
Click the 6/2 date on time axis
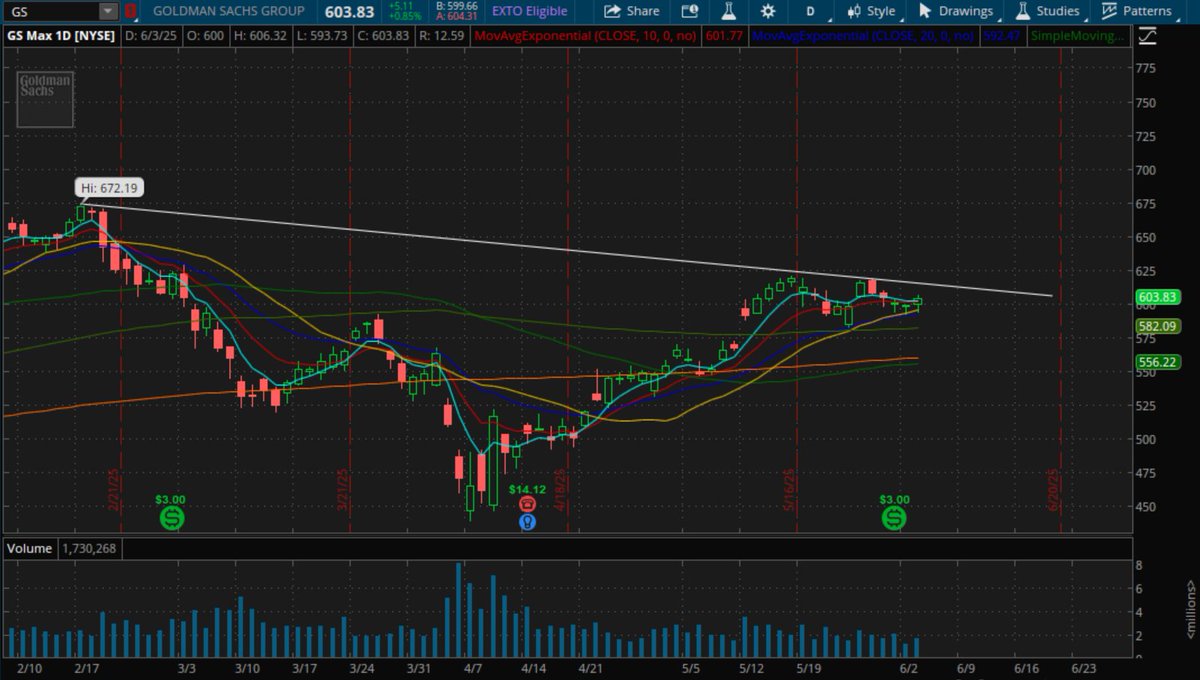point(908,668)
